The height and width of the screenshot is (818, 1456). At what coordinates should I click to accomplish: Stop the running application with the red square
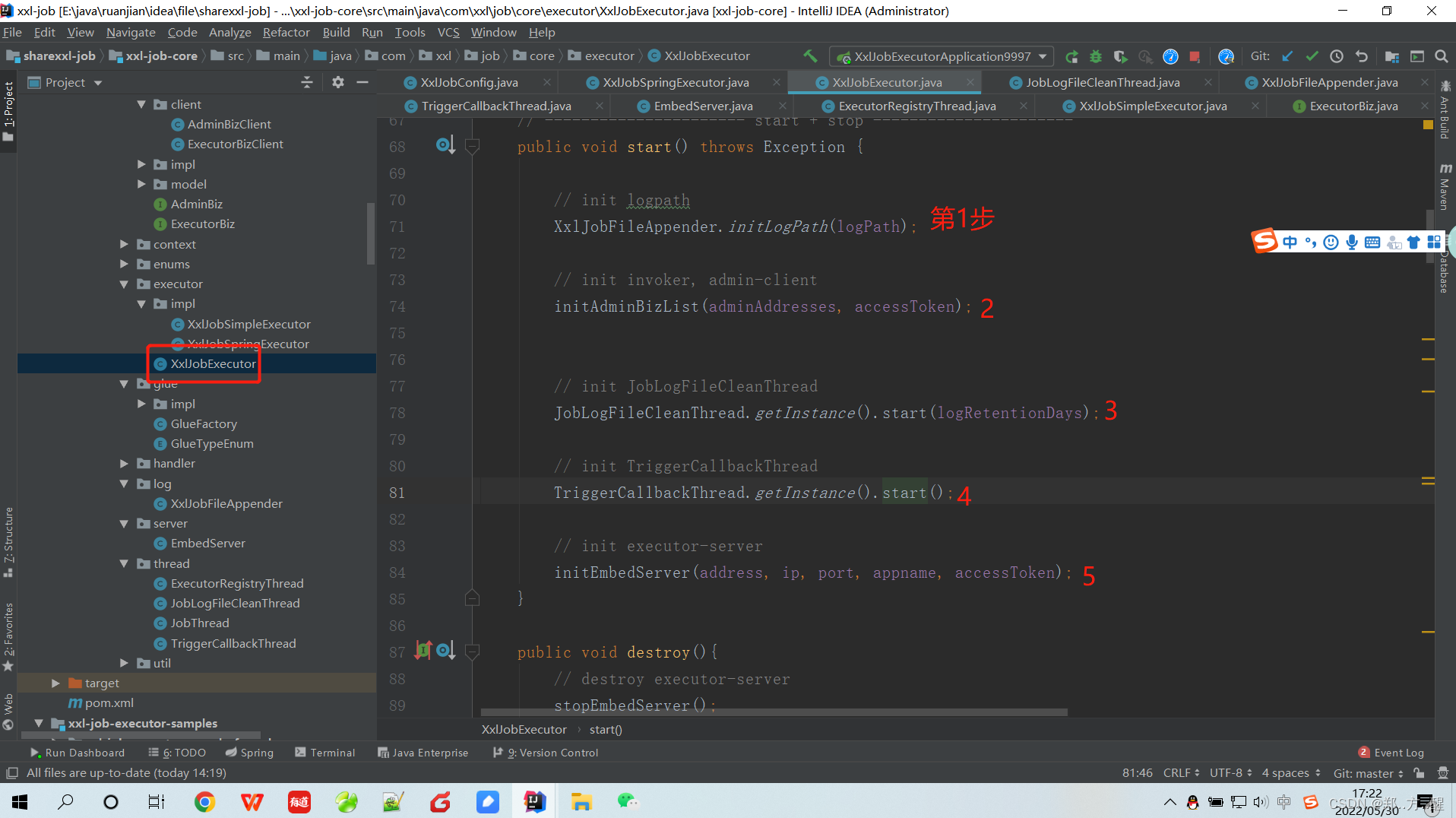pos(1195,56)
